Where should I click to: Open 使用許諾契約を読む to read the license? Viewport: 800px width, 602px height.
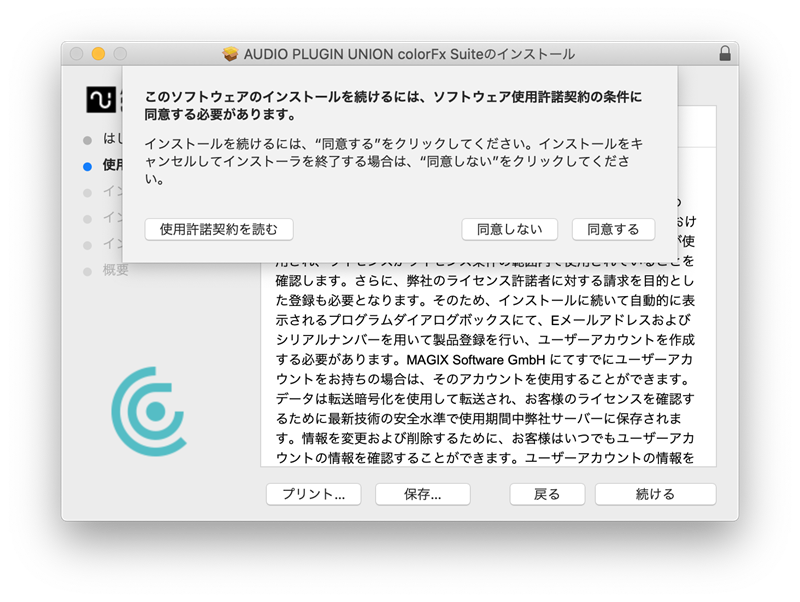219,230
